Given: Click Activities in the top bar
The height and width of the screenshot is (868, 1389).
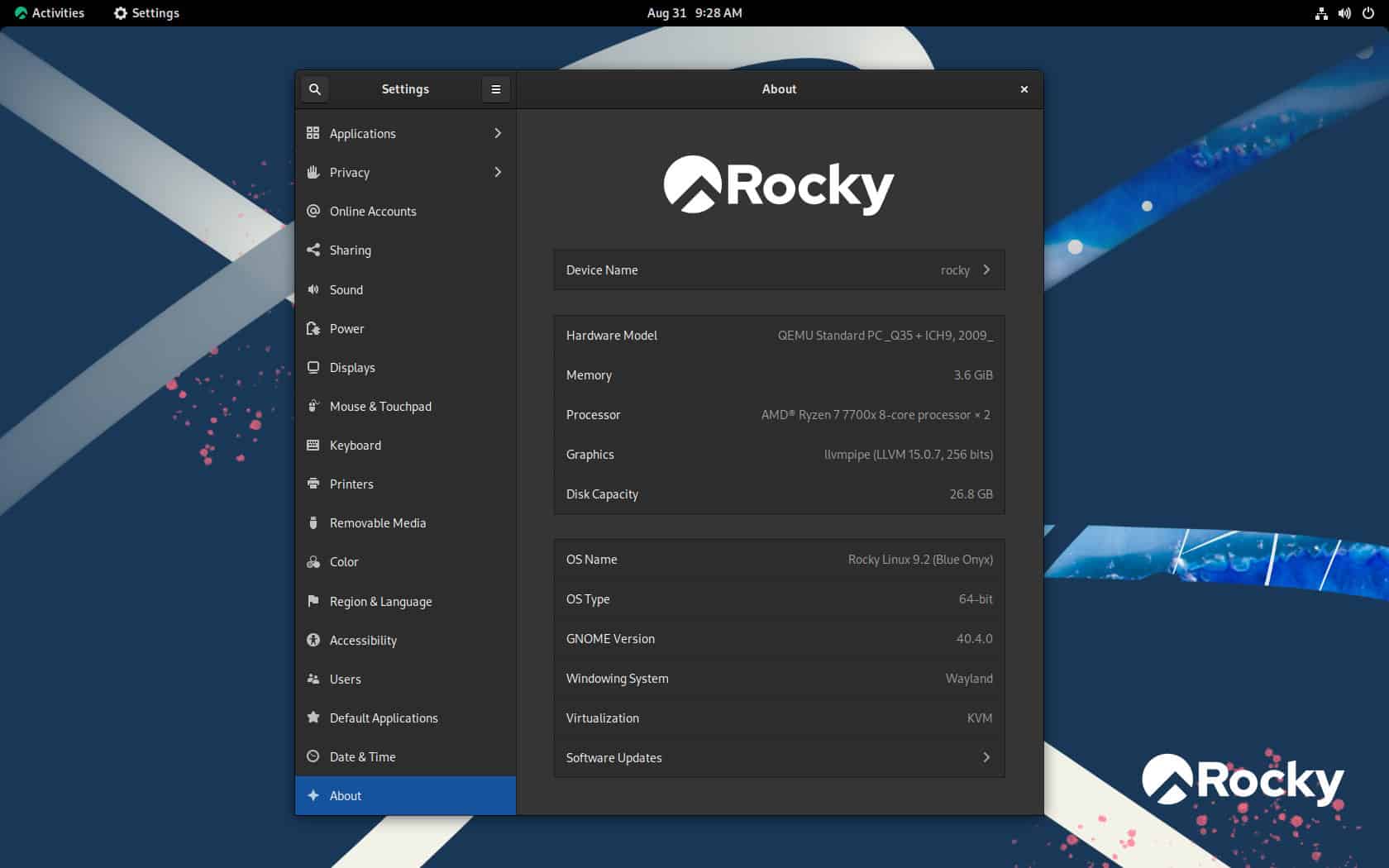Looking at the screenshot, I should coord(50,12).
